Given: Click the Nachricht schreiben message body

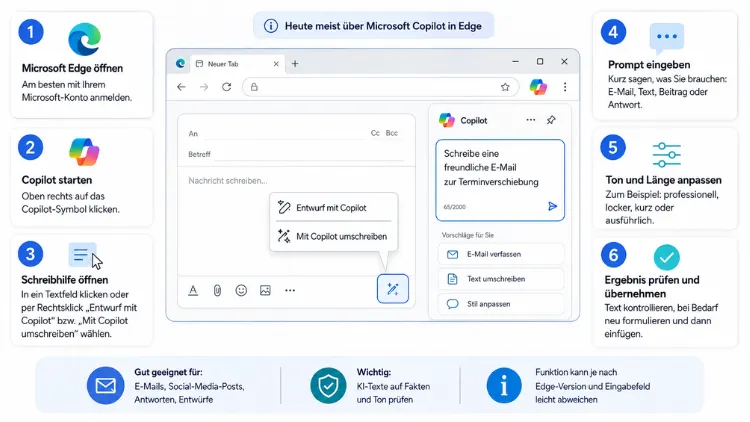Looking at the screenshot, I should (296, 220).
